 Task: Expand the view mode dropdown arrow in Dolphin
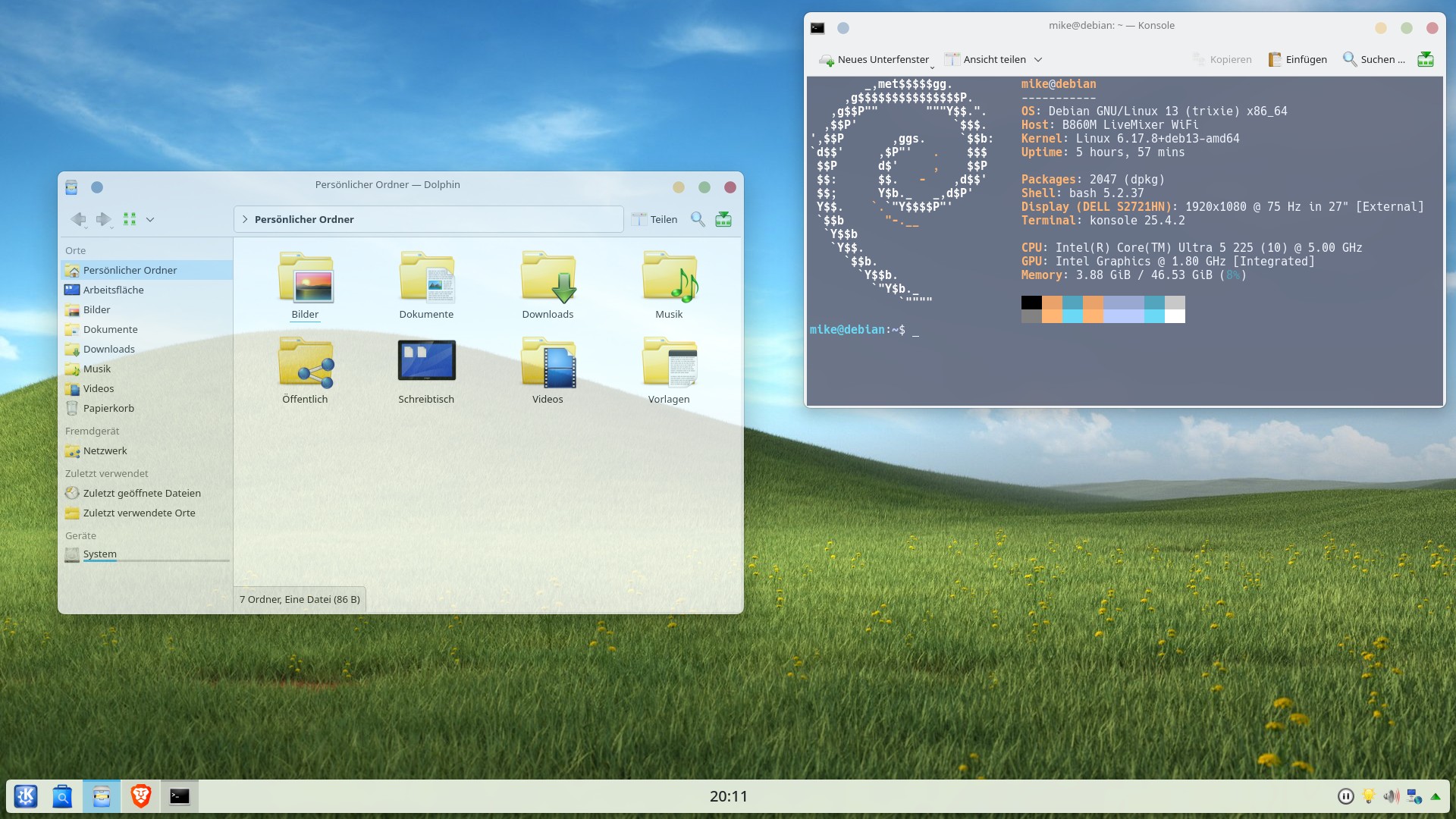coord(150,219)
